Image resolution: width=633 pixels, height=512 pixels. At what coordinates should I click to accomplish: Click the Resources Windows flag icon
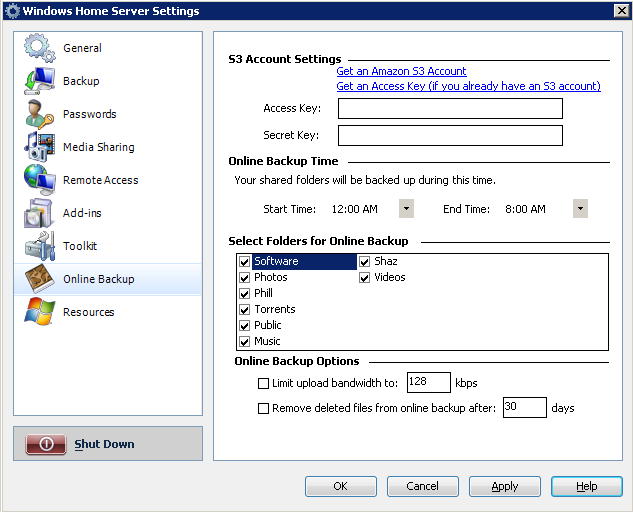(39, 312)
